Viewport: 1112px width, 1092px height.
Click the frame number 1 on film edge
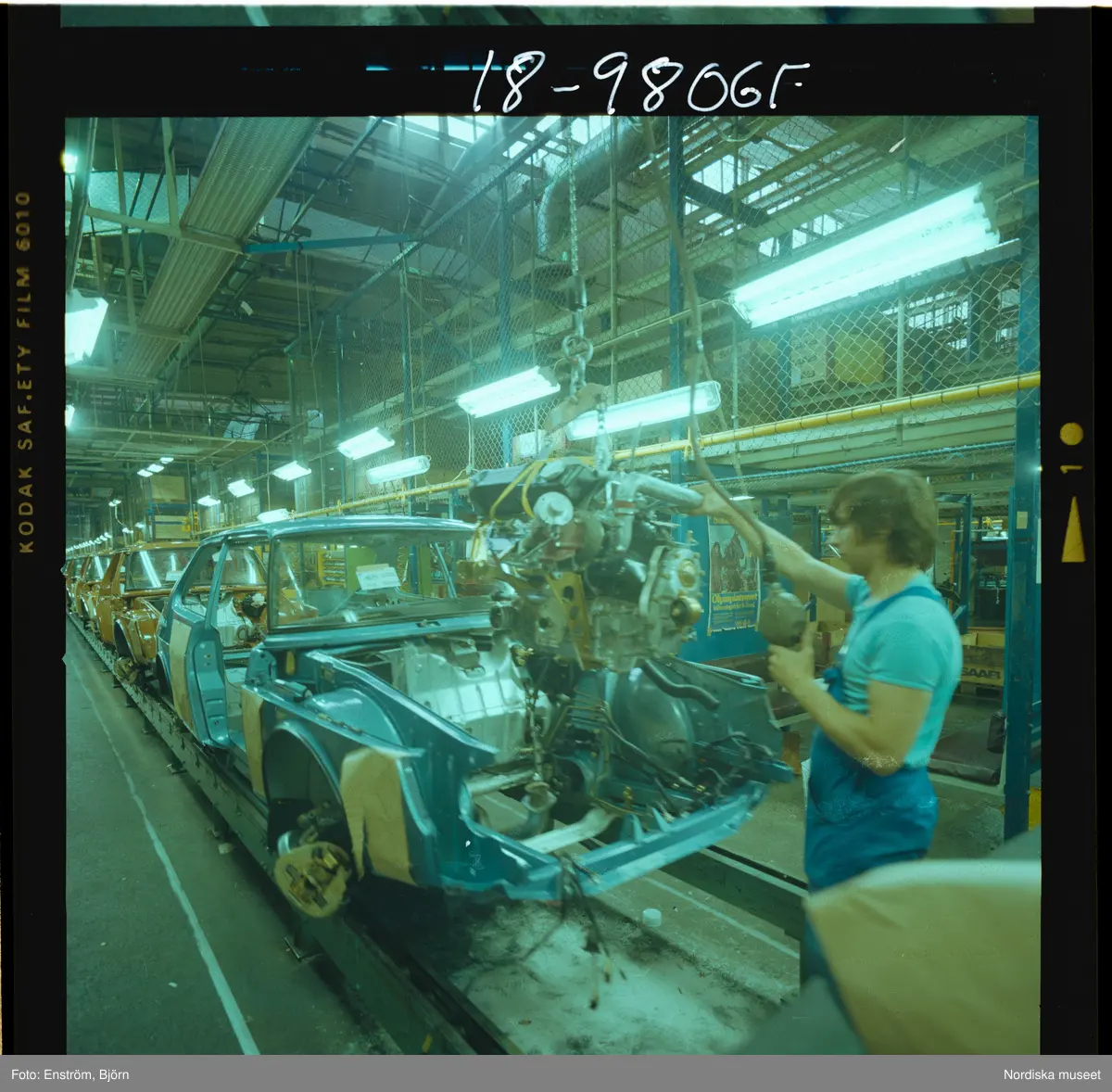(x=1072, y=469)
